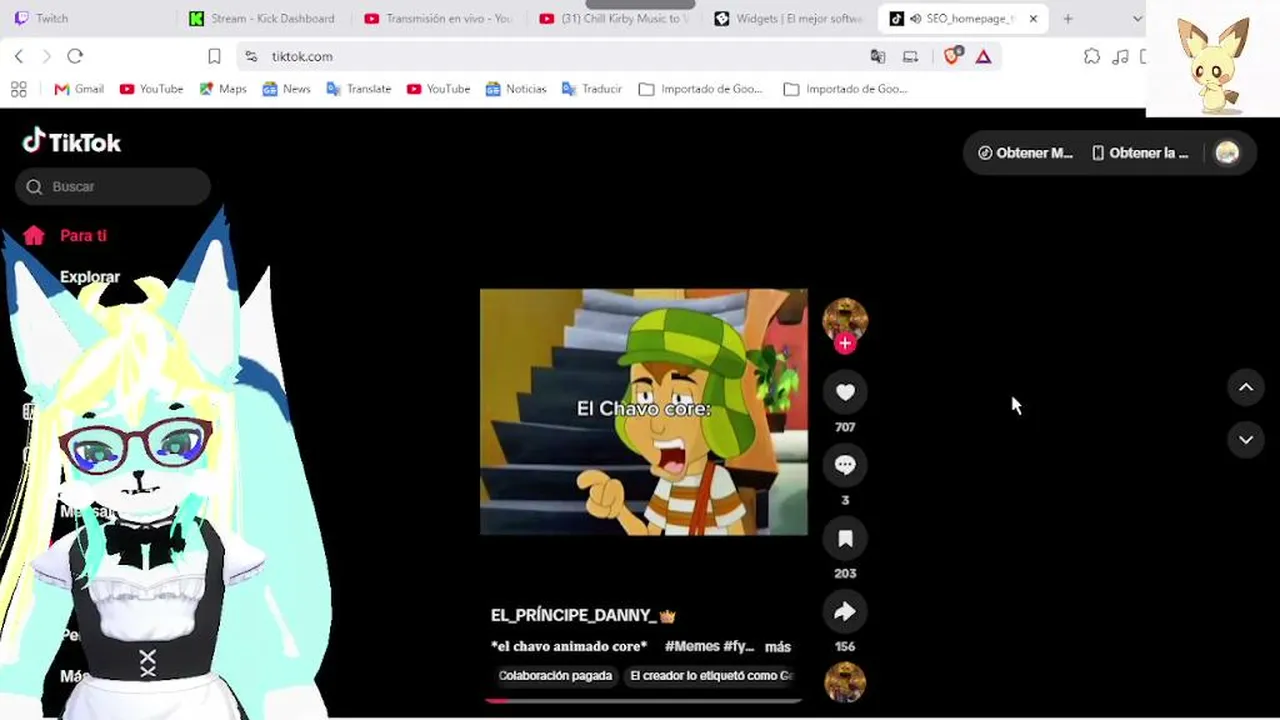The height and width of the screenshot is (720, 1280).
Task: Click the TikTok logo
Action: pyautogui.click(x=71, y=142)
